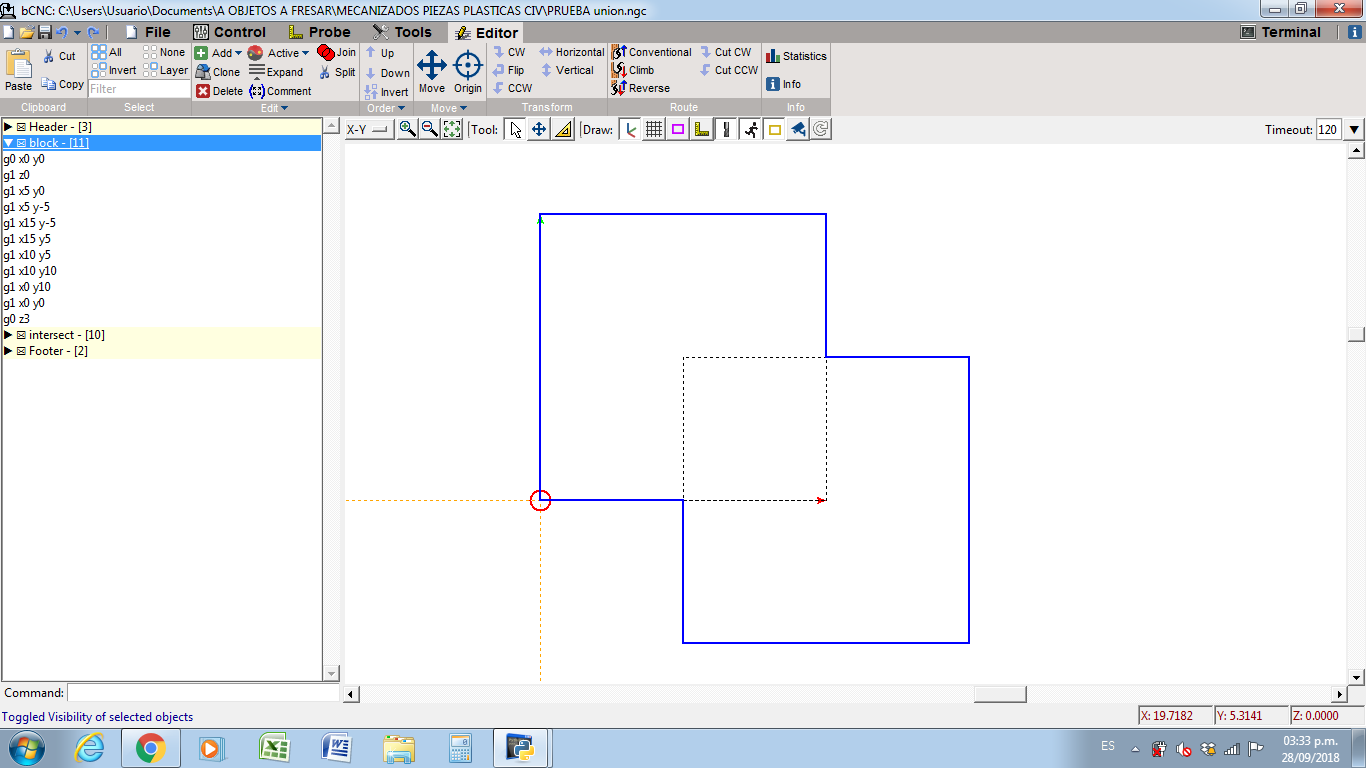1366x768 pixels.
Task: Expand the Footer - [2] block
Action: point(8,351)
